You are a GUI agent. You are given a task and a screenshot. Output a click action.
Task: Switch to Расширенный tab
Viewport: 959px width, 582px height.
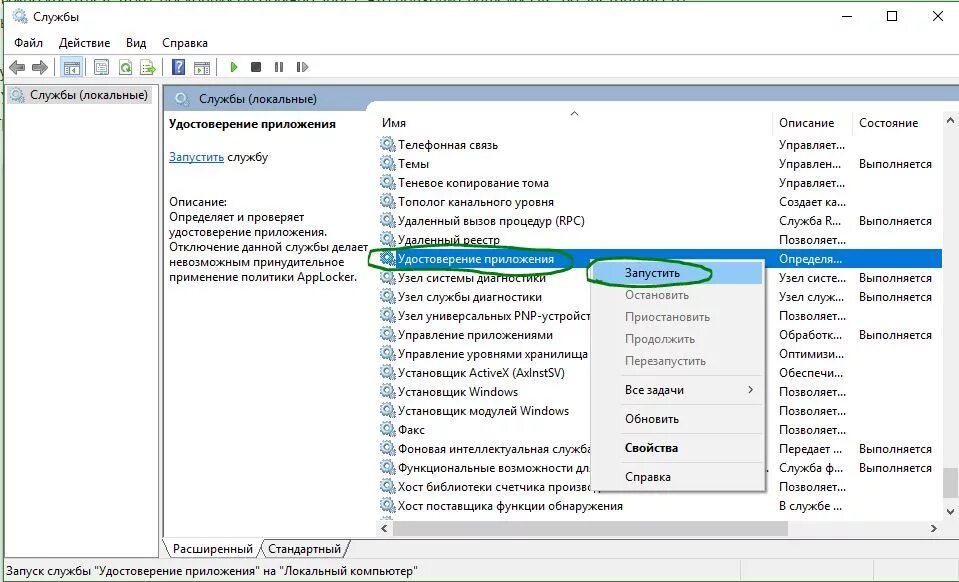click(212, 548)
